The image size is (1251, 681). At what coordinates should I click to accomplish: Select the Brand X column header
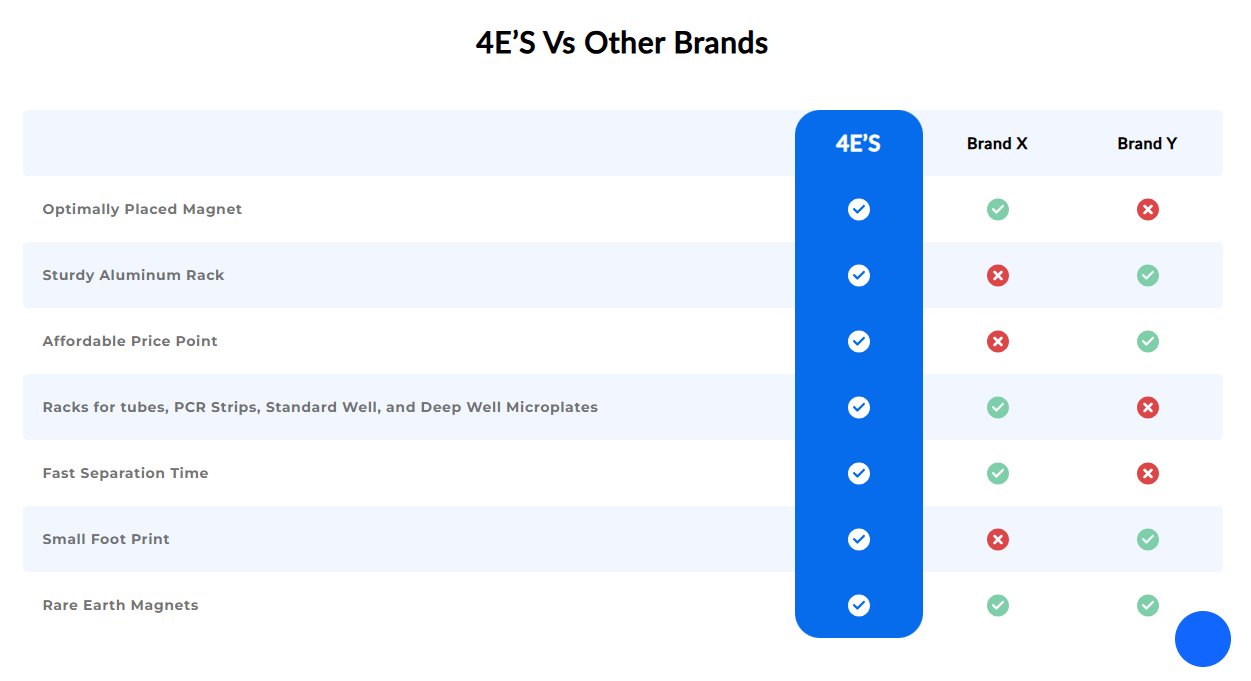click(x=997, y=144)
